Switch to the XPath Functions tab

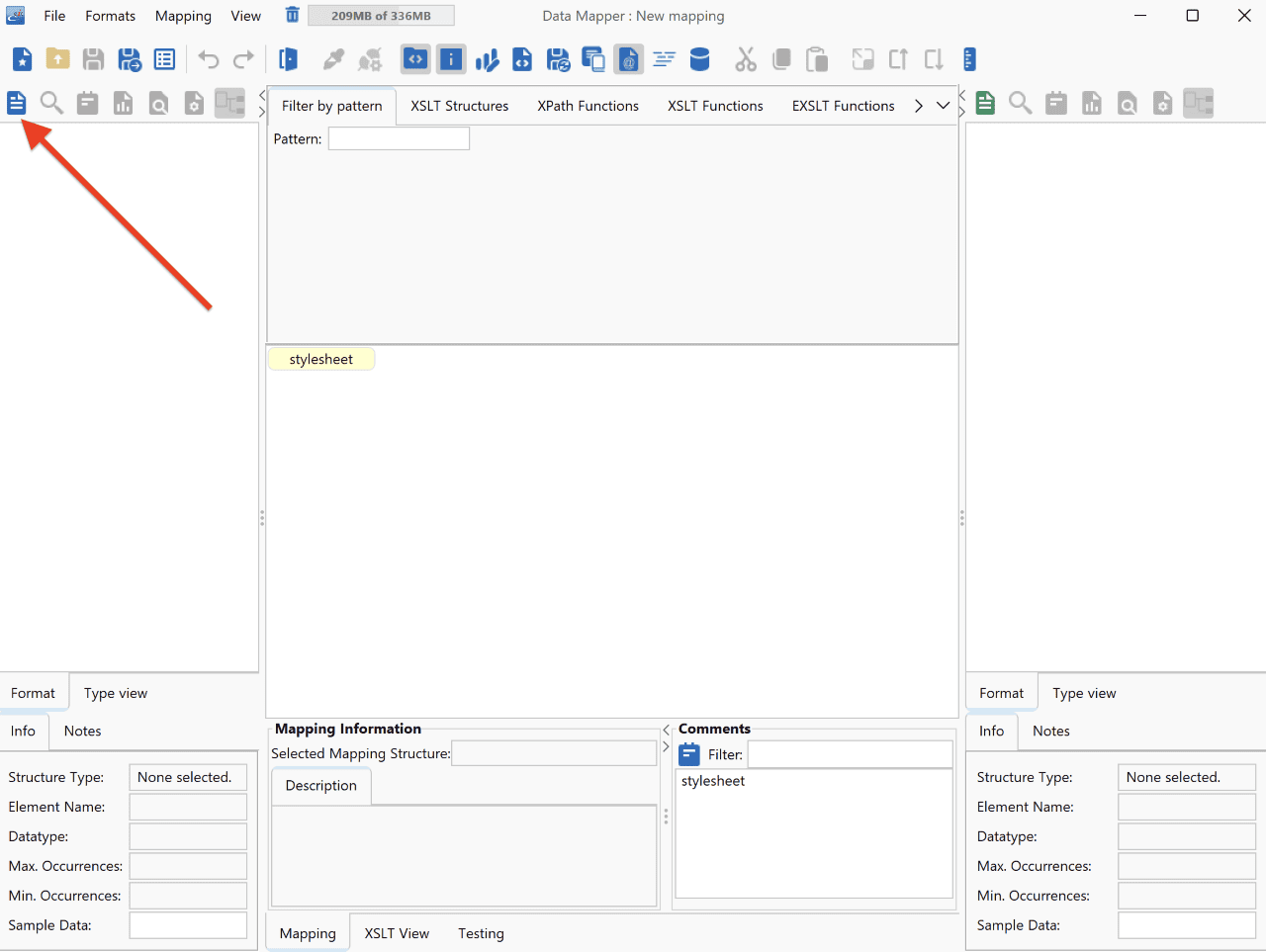tap(588, 106)
